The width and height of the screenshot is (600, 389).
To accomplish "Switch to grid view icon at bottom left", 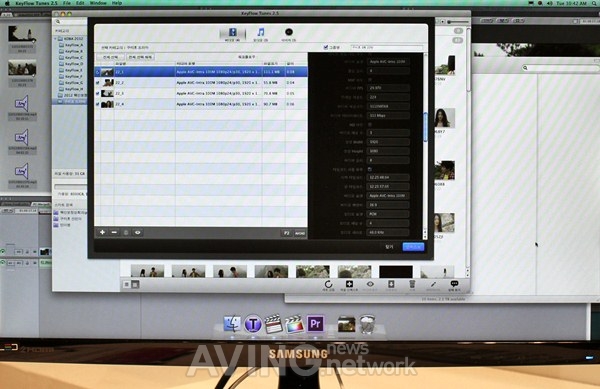I will 135,284.
